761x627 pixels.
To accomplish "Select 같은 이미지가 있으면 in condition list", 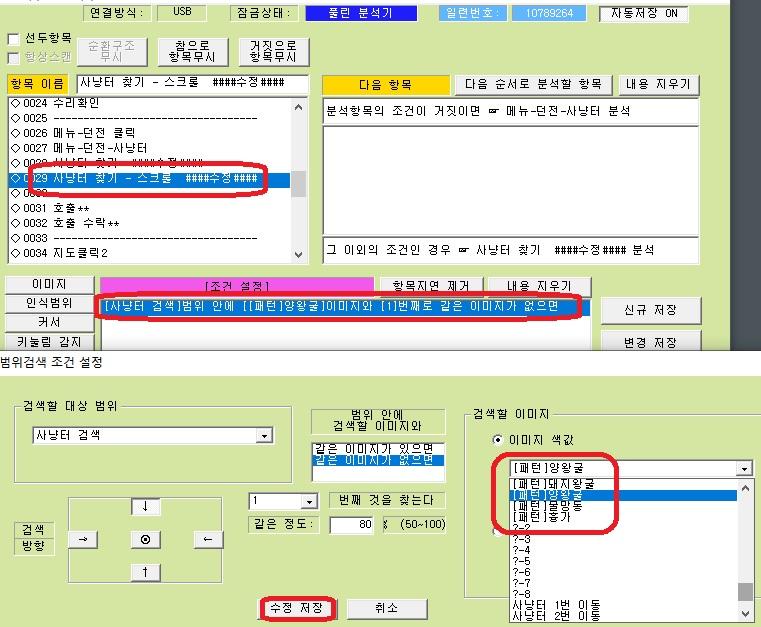I will [376, 447].
